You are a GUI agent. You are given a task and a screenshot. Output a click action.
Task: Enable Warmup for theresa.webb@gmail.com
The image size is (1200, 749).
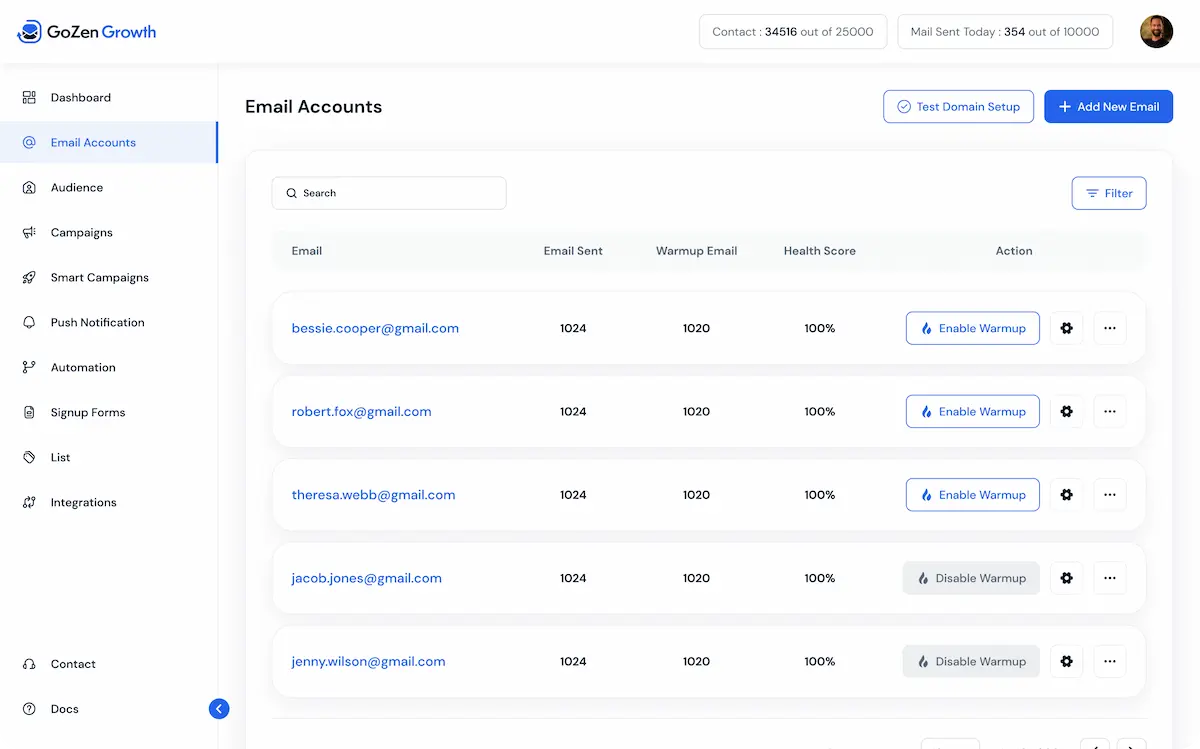pos(972,494)
